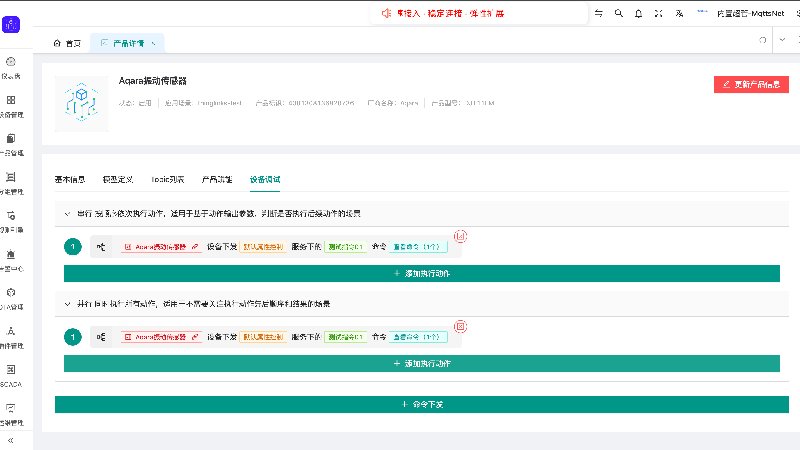800x450 pixels.
Task: Open the monitor screen icon below SCADA
Action: (x=11, y=408)
